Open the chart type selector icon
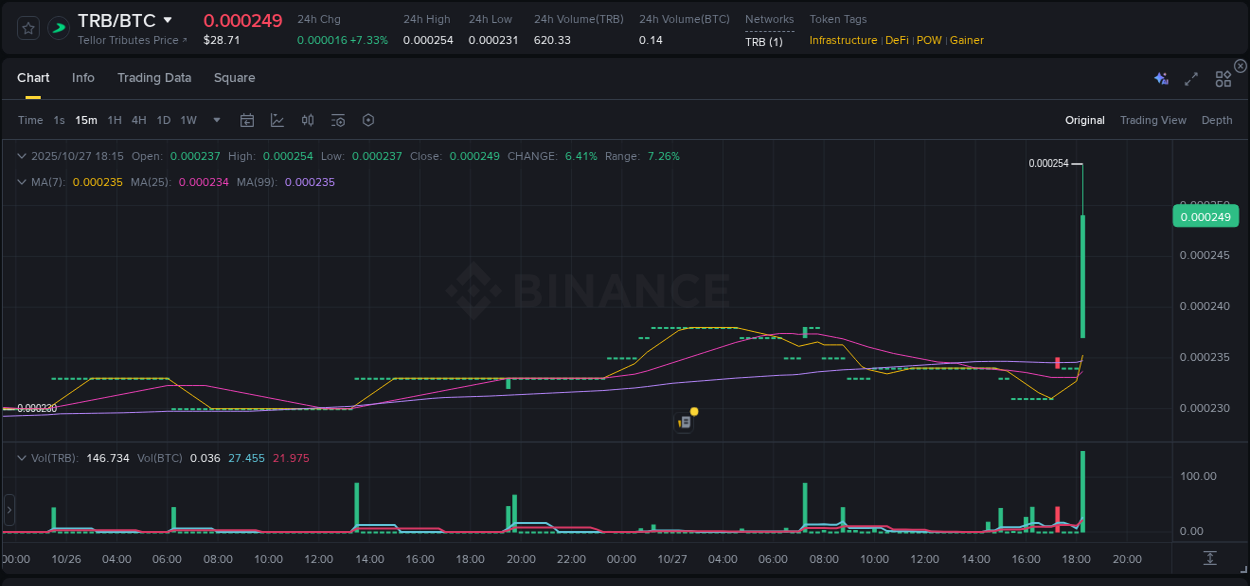Screen dimensions: 1250x586 click(x=277, y=120)
